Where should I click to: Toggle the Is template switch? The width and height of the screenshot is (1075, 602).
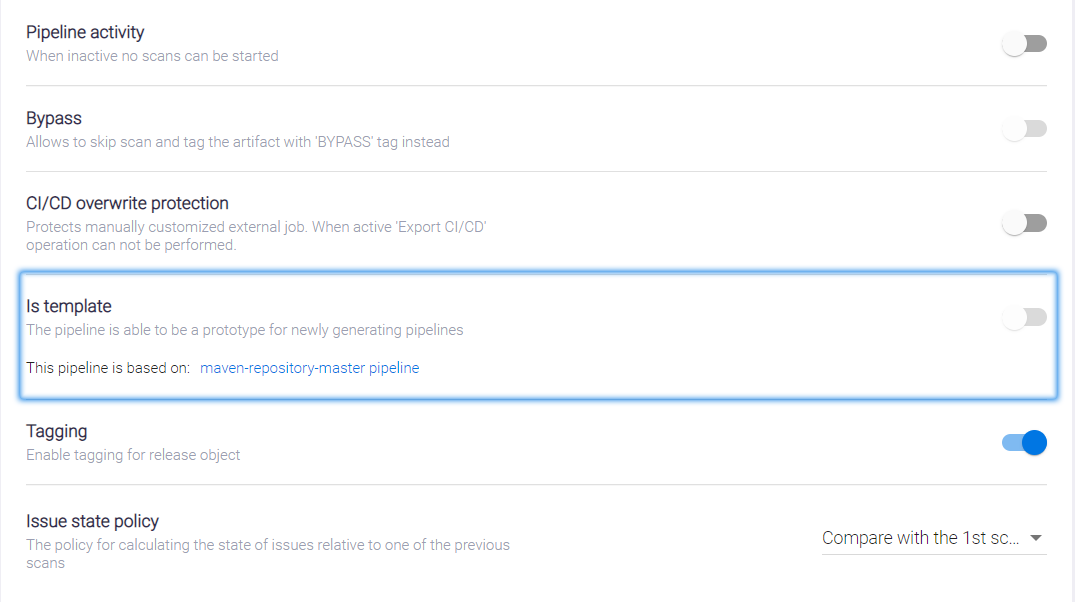pyautogui.click(x=1024, y=318)
